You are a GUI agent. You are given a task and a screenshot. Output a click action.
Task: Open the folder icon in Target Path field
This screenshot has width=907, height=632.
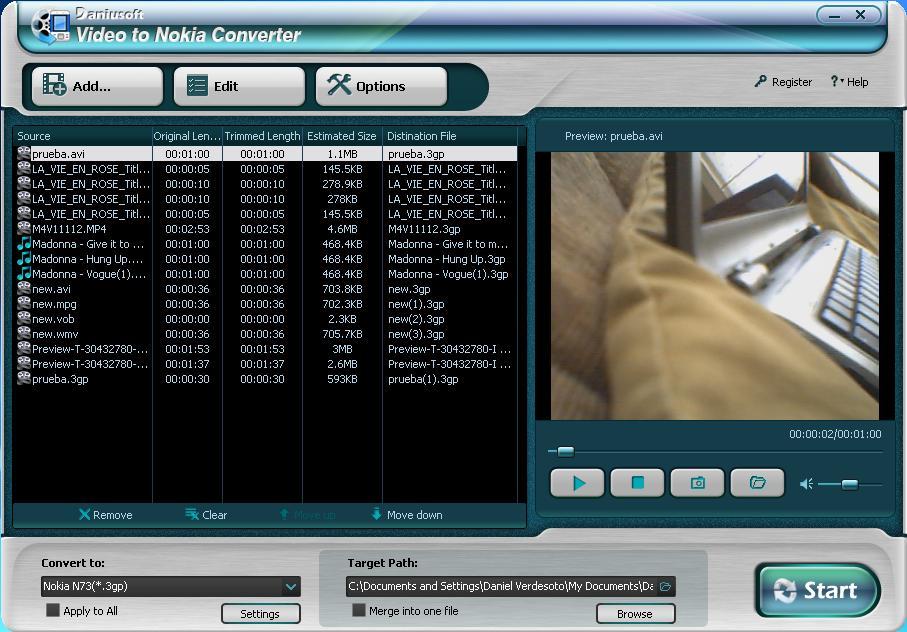tap(665, 586)
